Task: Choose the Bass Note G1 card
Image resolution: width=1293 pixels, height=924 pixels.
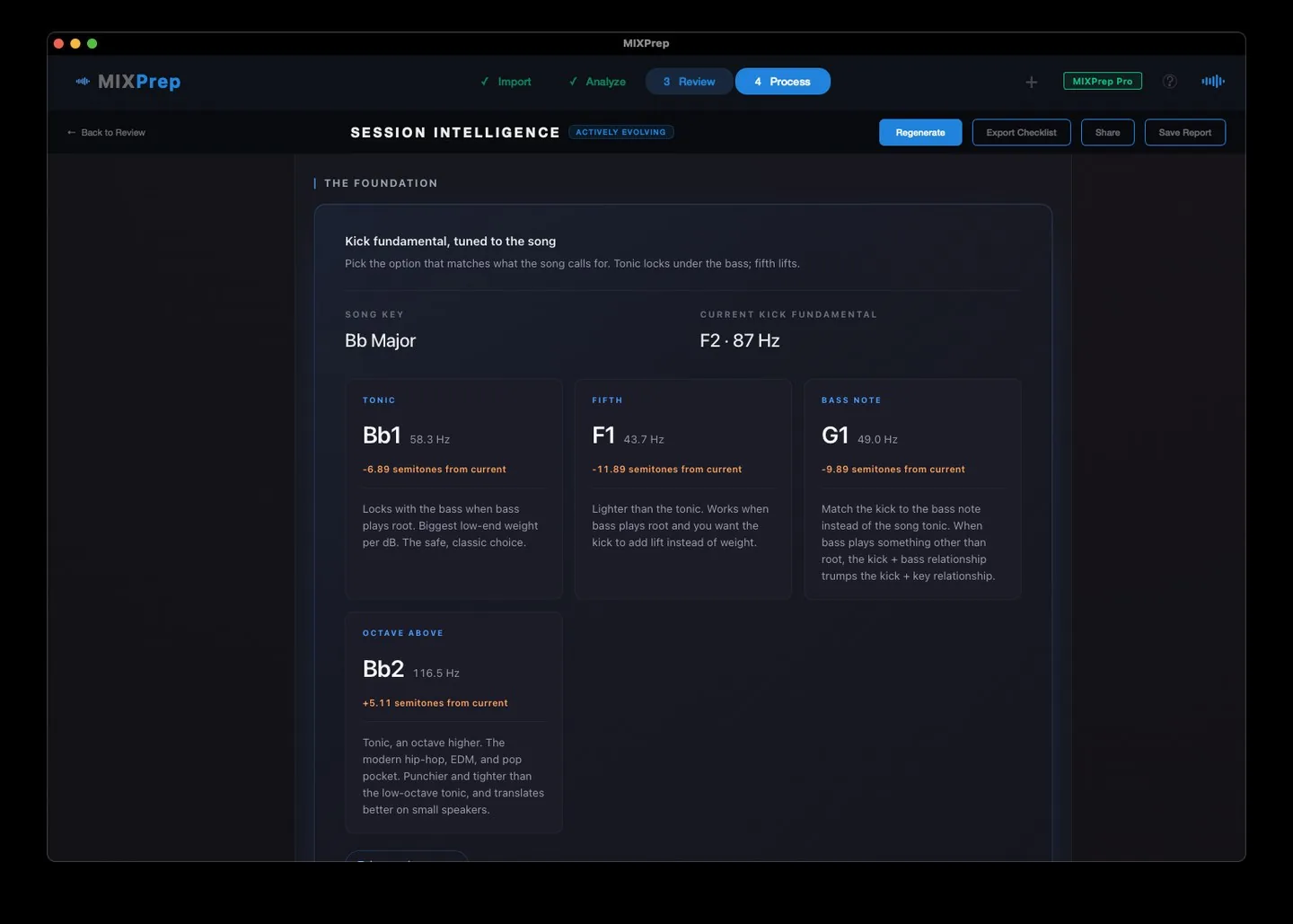Action: (912, 489)
